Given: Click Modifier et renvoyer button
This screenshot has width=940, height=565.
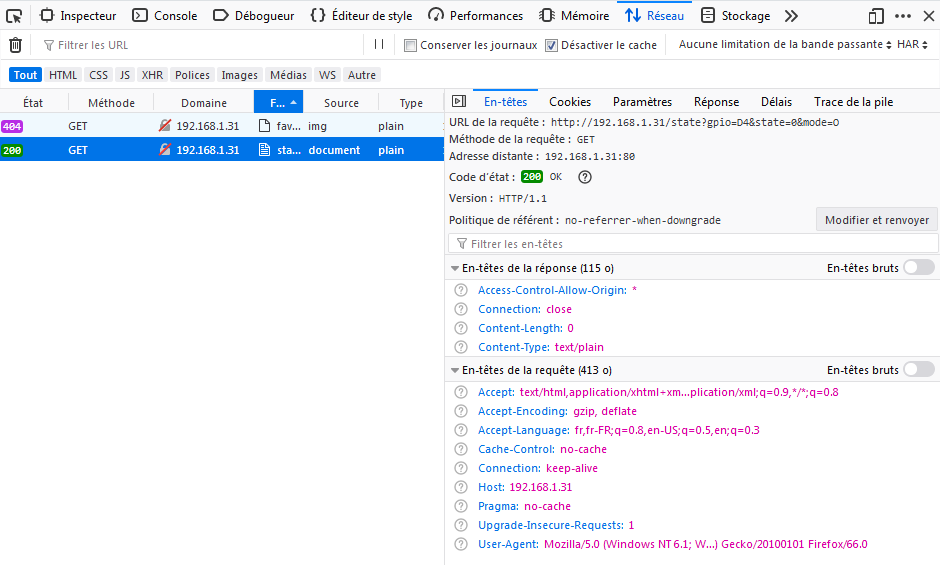Looking at the screenshot, I should coord(877,220).
